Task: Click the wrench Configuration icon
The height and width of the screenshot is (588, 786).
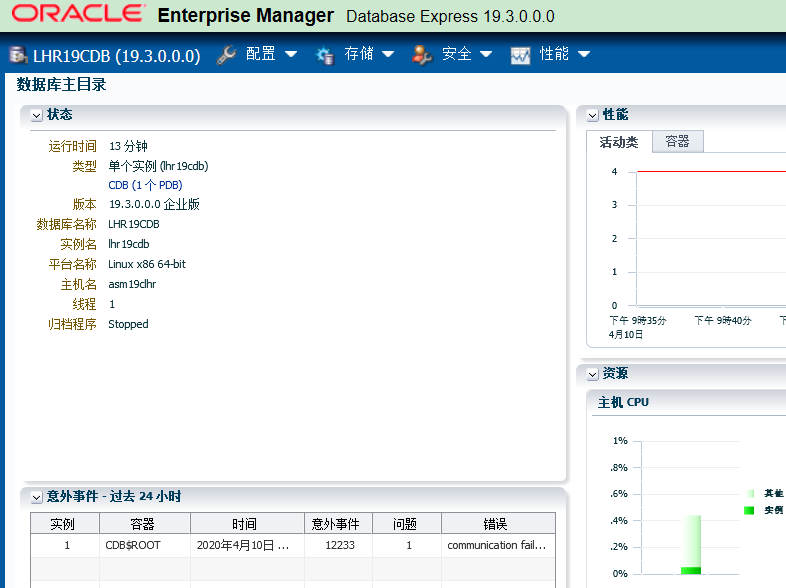Action: coord(226,55)
